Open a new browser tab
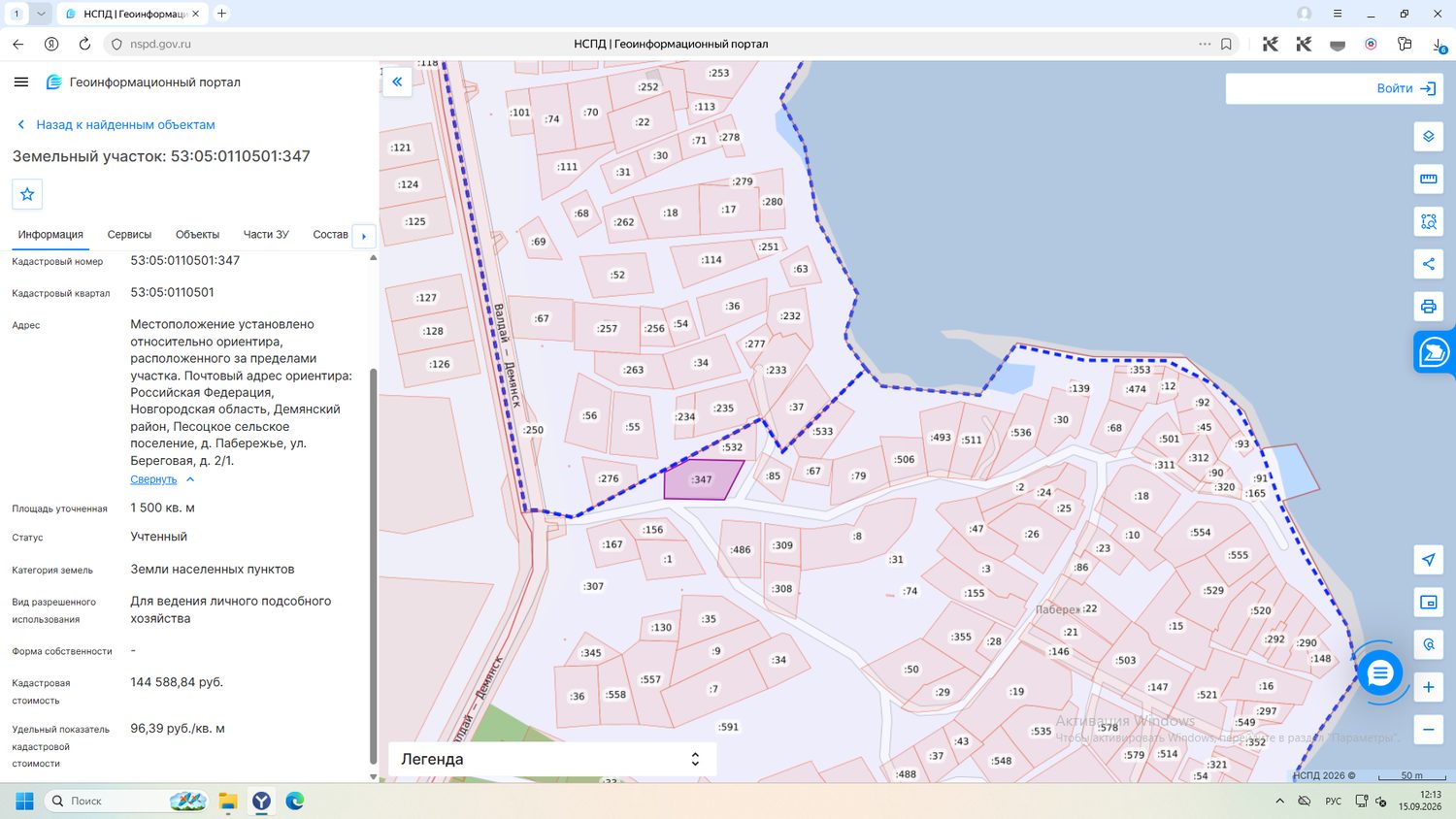The width and height of the screenshot is (1456, 819). pos(221,14)
